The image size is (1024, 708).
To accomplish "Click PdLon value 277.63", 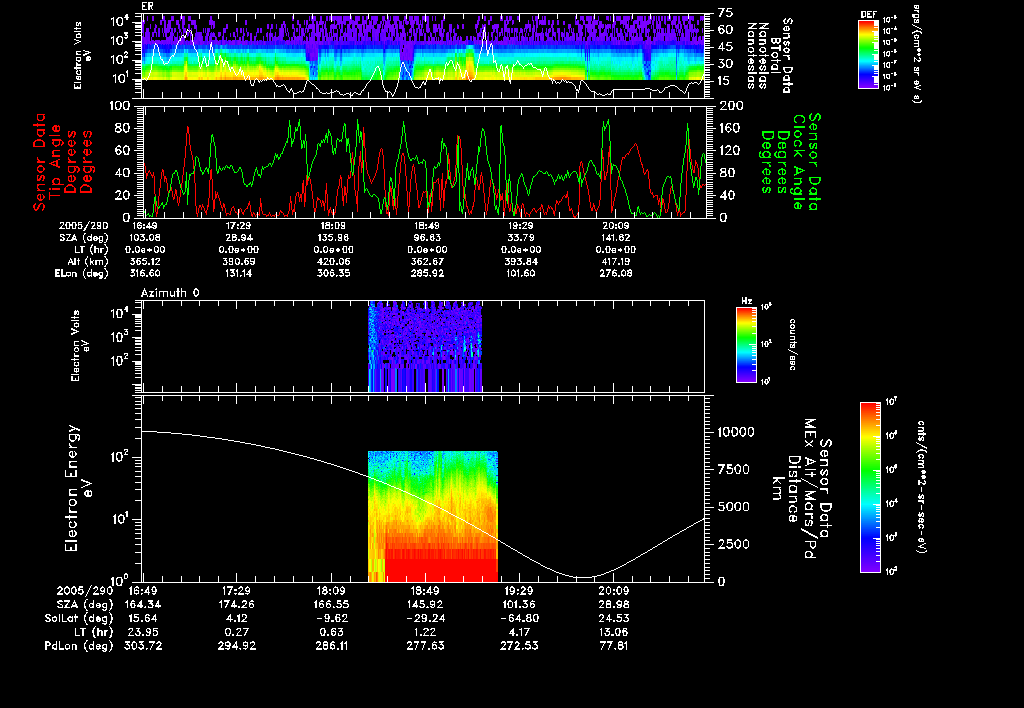I will coord(425,647).
